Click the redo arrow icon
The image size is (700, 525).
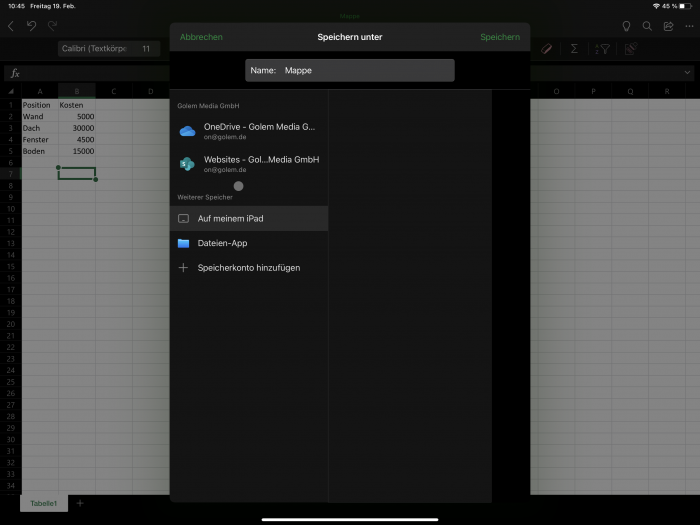tap(52, 26)
